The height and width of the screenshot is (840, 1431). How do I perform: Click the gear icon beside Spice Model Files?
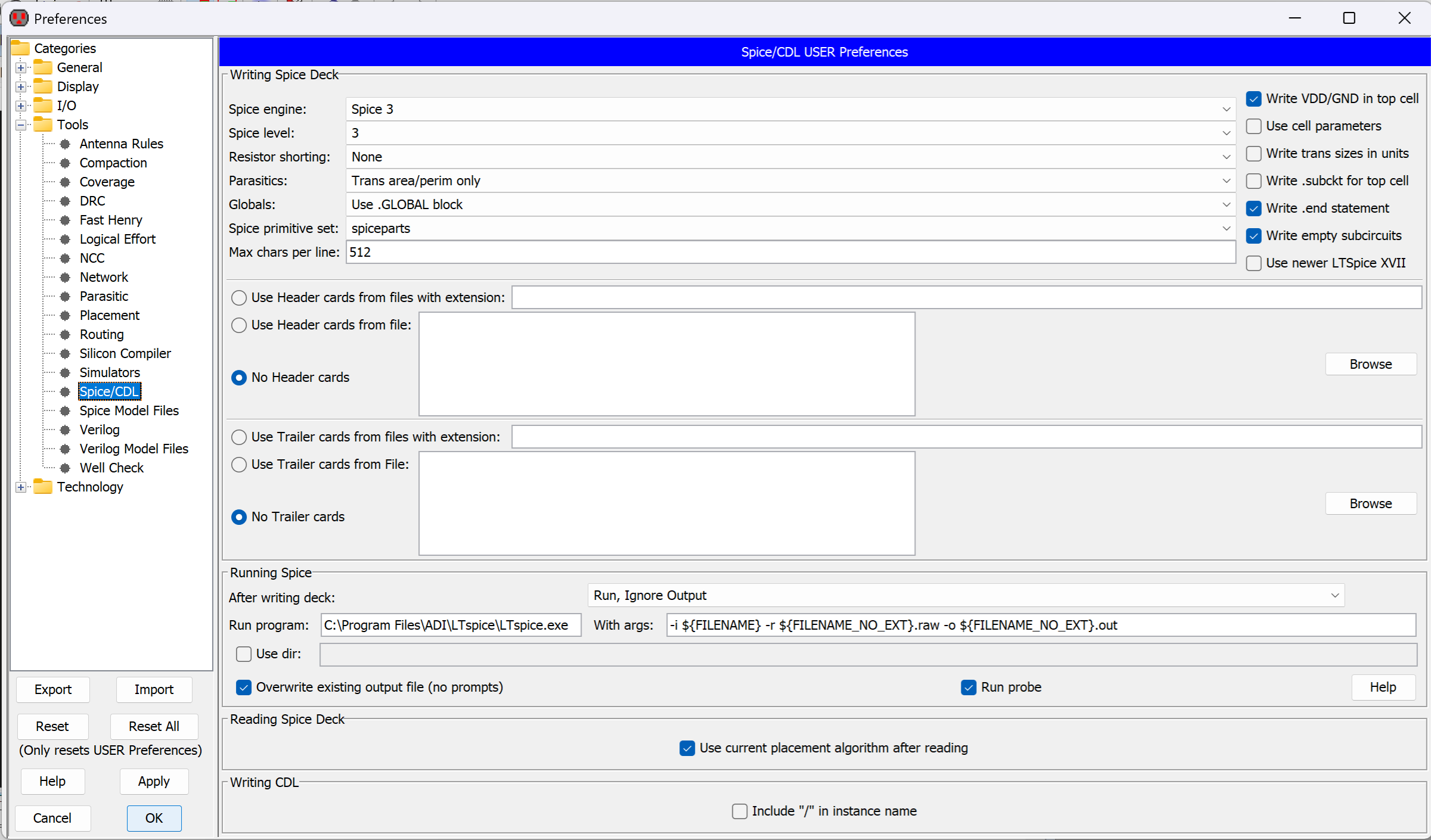tap(66, 410)
